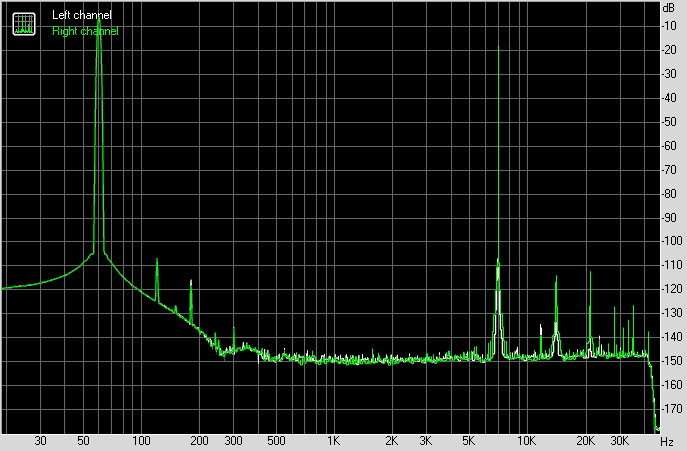
Task: Click the '1K' frequency axis label
Action: [x=333, y=440]
